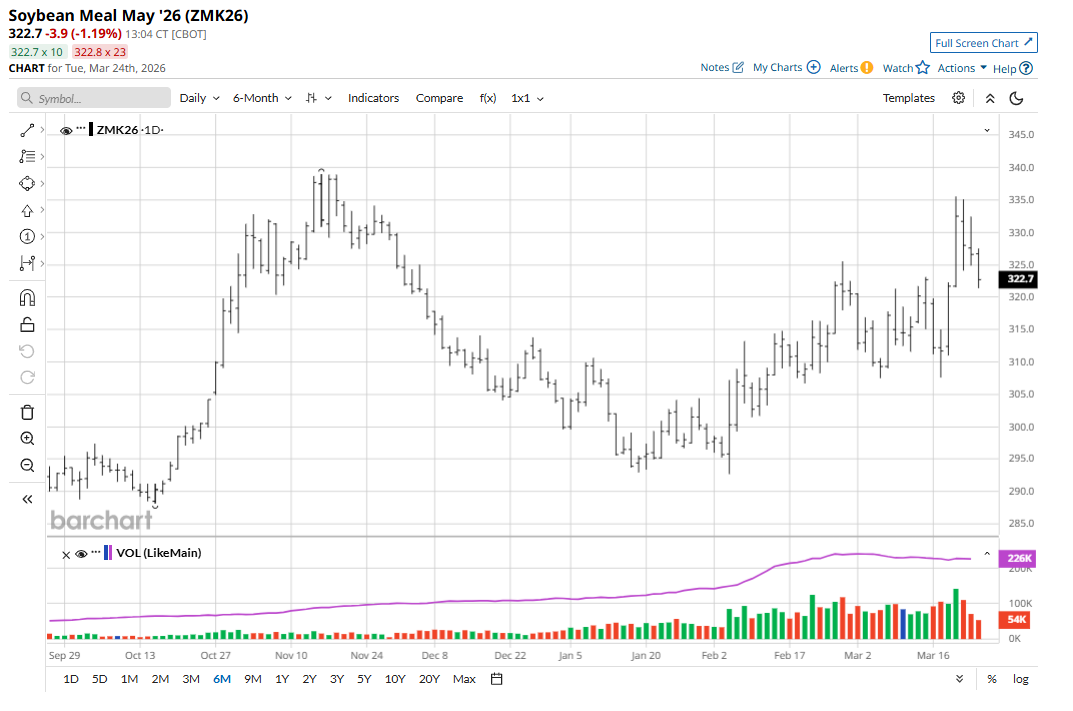This screenshot has height=711, width=1073.
Task: Remove the VOL indicator with X
Action: click(x=66, y=555)
